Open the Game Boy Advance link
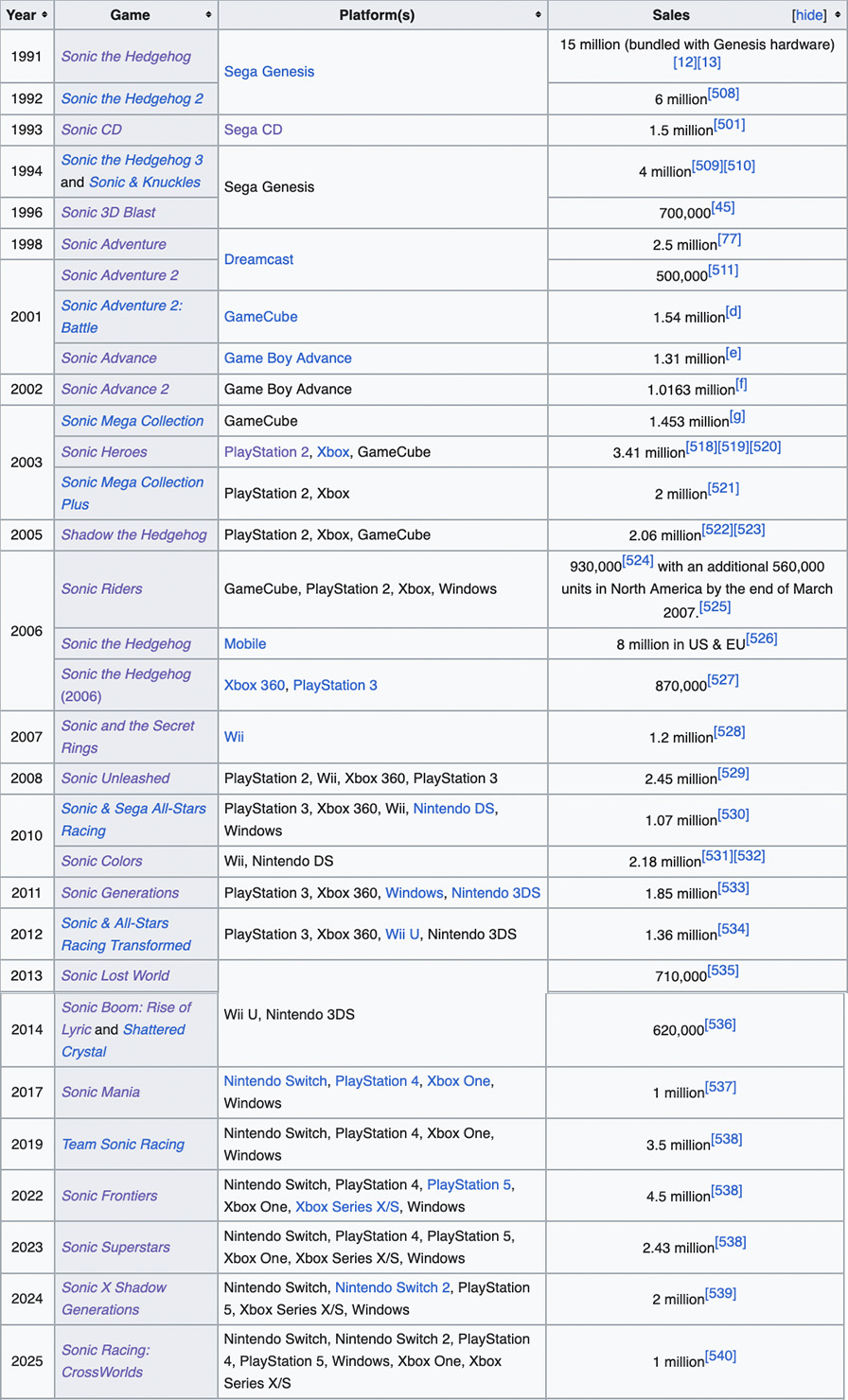 288,358
